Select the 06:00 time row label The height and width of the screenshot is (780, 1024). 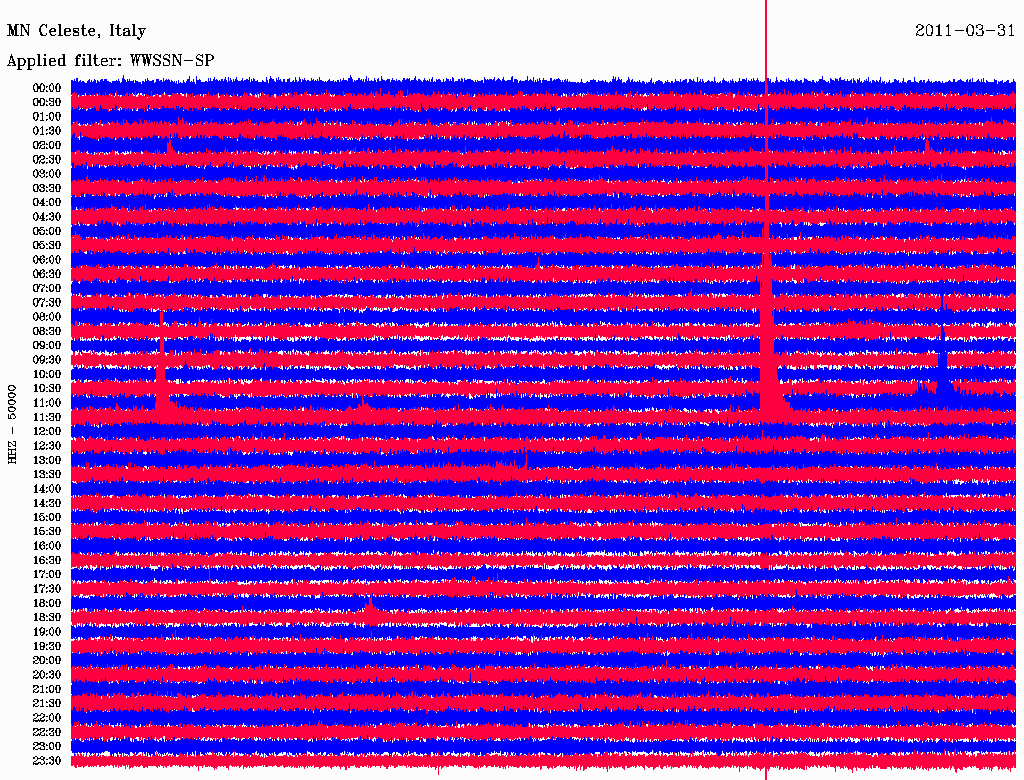coord(47,259)
